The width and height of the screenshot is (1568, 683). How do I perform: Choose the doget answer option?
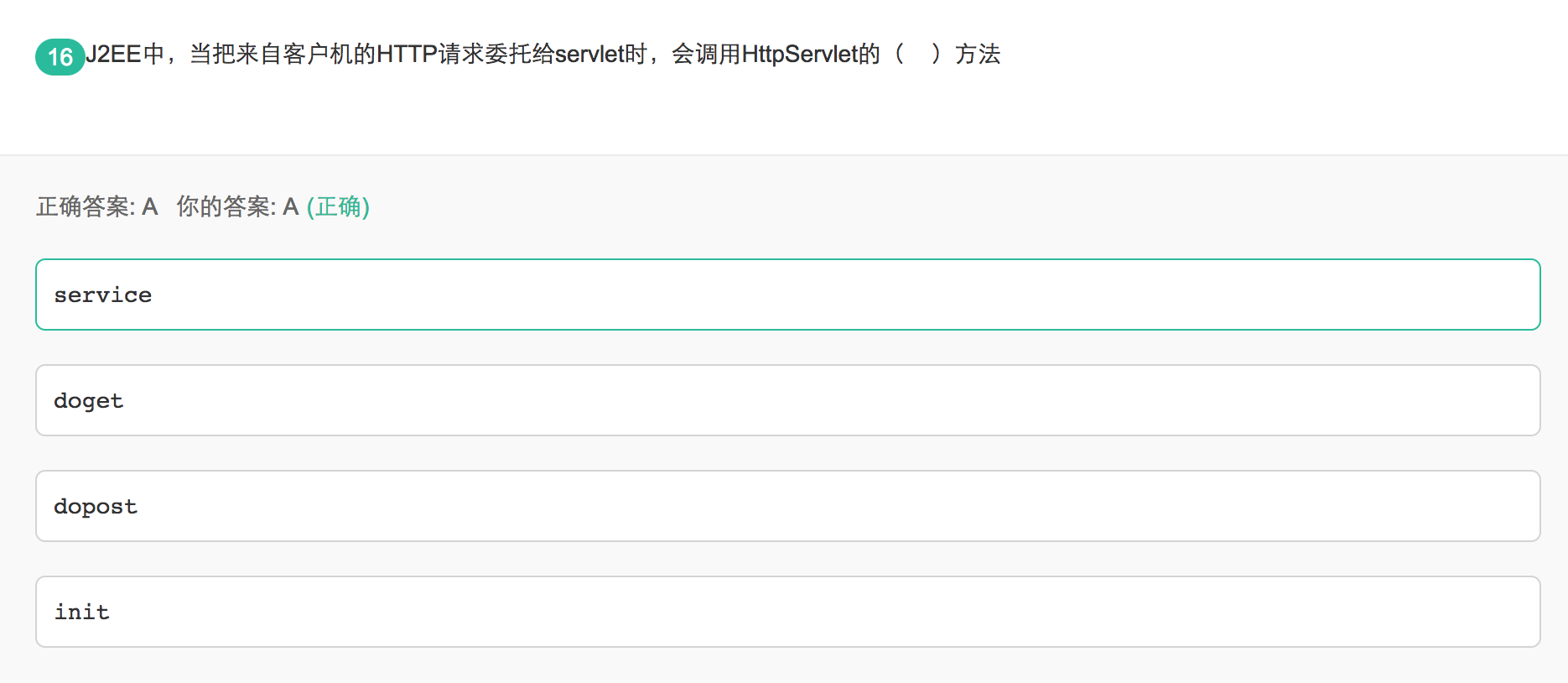(787, 400)
